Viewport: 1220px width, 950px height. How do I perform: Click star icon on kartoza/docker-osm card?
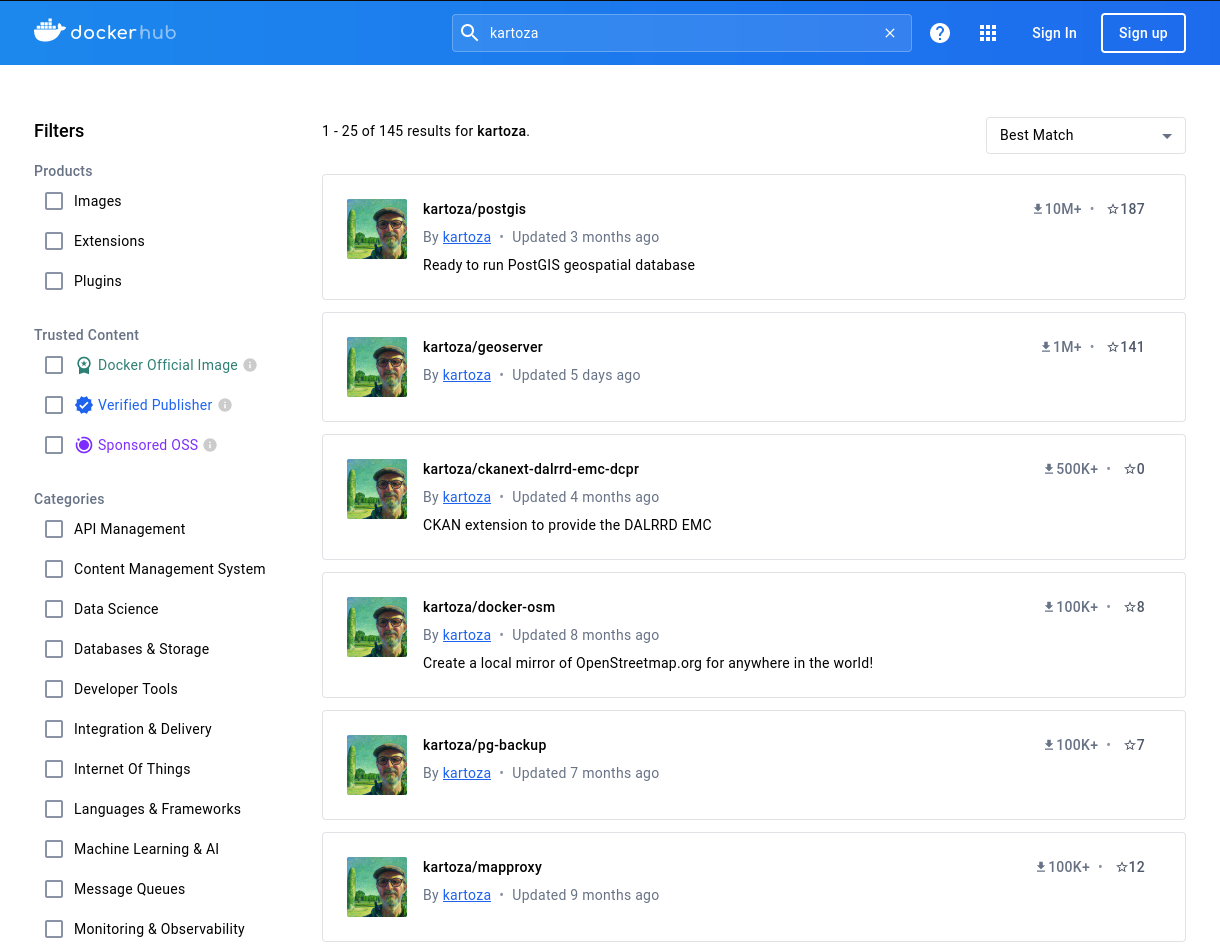[1130, 607]
